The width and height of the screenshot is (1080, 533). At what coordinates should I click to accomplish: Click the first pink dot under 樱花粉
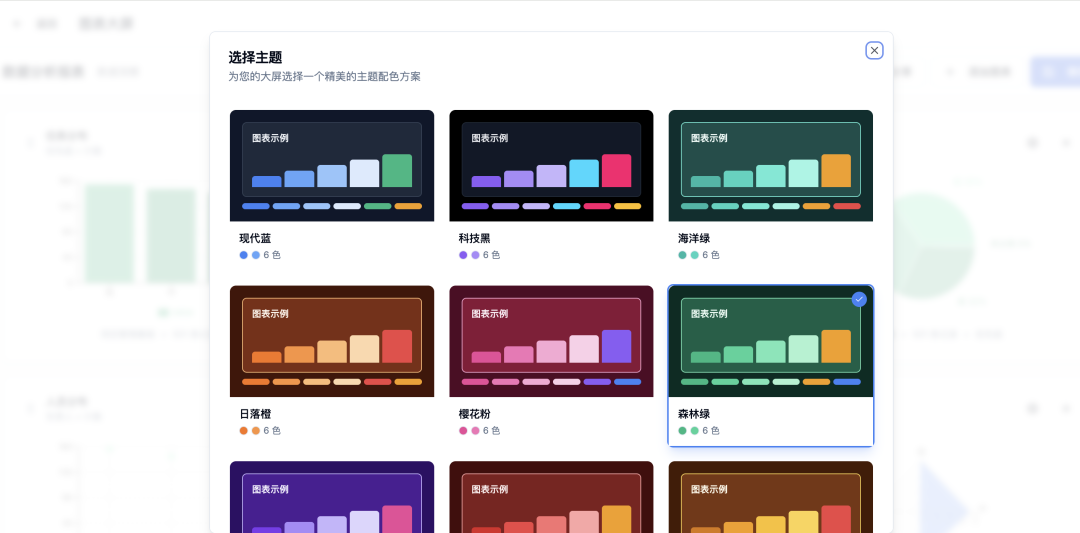(463, 430)
